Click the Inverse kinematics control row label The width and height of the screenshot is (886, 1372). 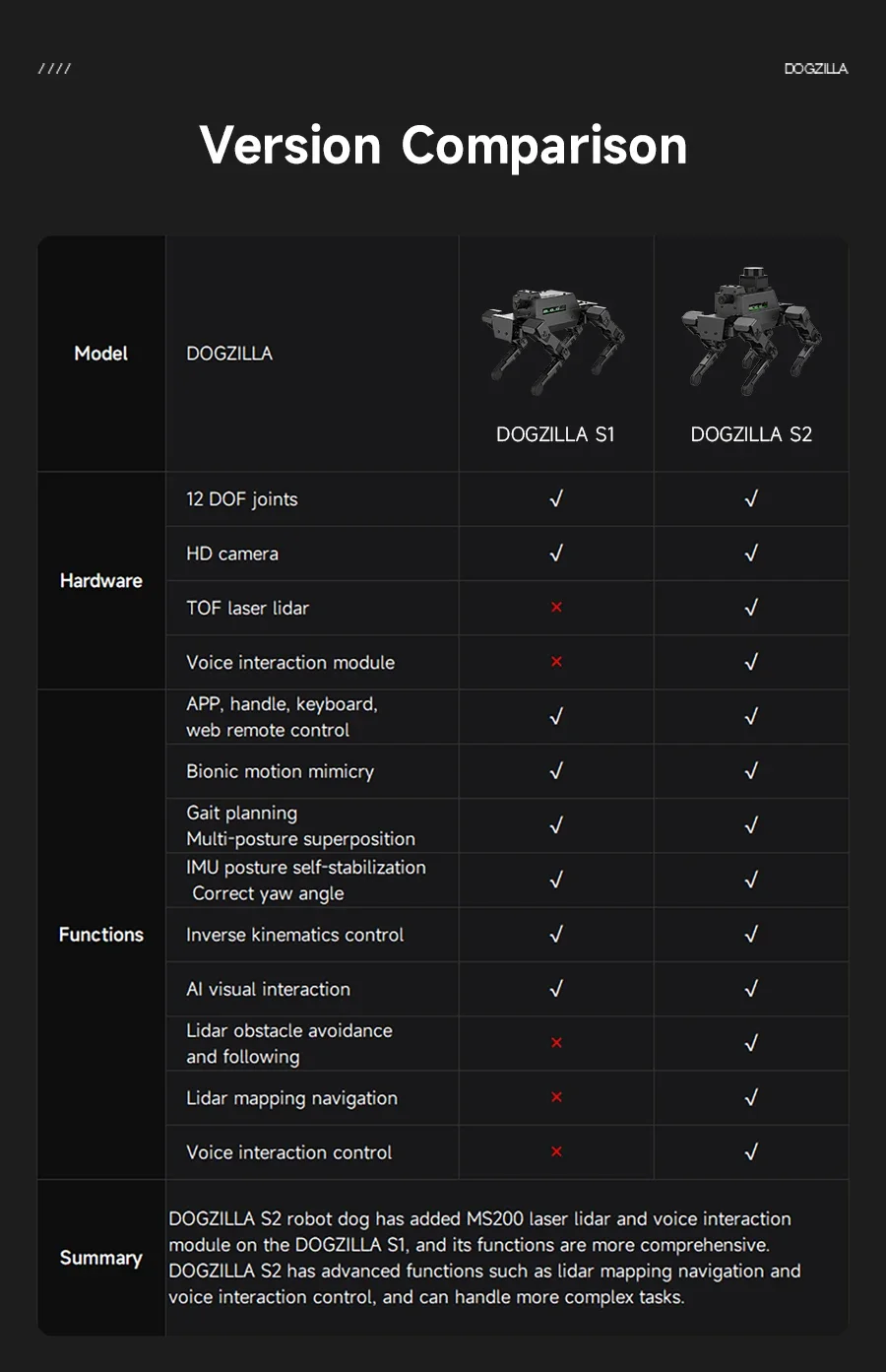(294, 935)
